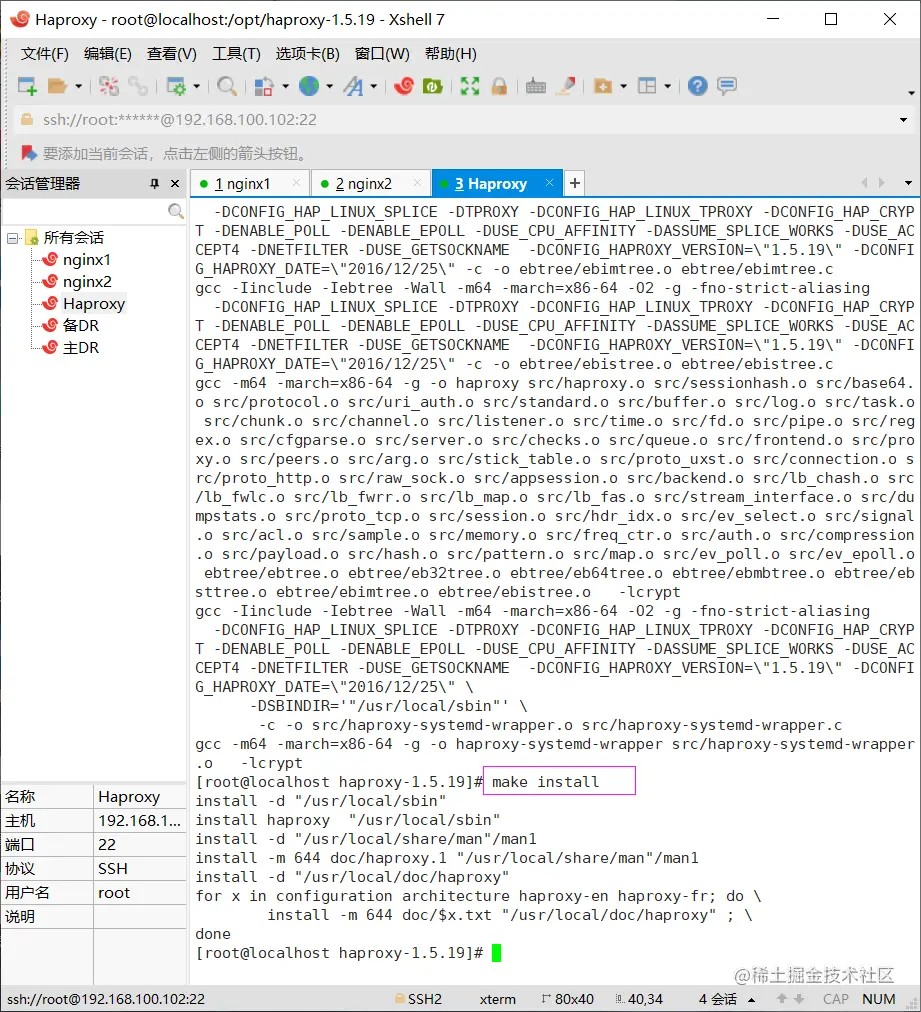The width and height of the screenshot is (921, 1012).
Task: Open the 帮助(H) menu
Action: click(450, 54)
